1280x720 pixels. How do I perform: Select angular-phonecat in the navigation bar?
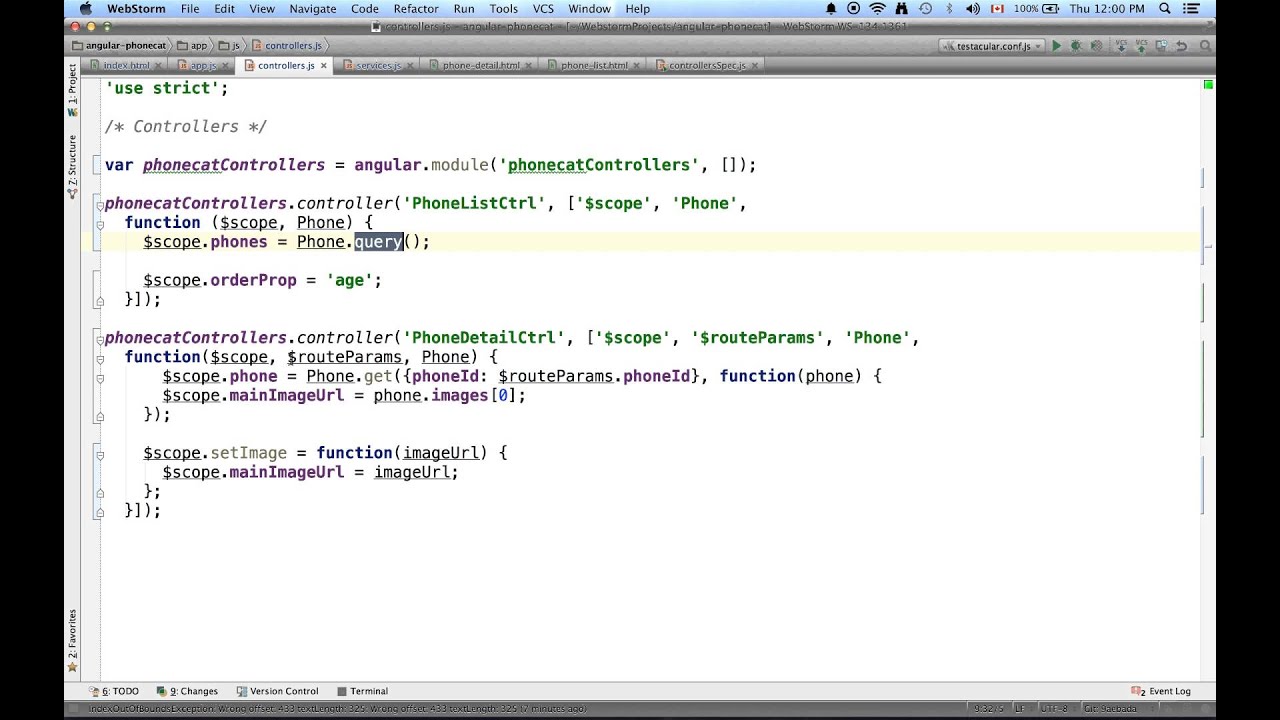(118, 46)
